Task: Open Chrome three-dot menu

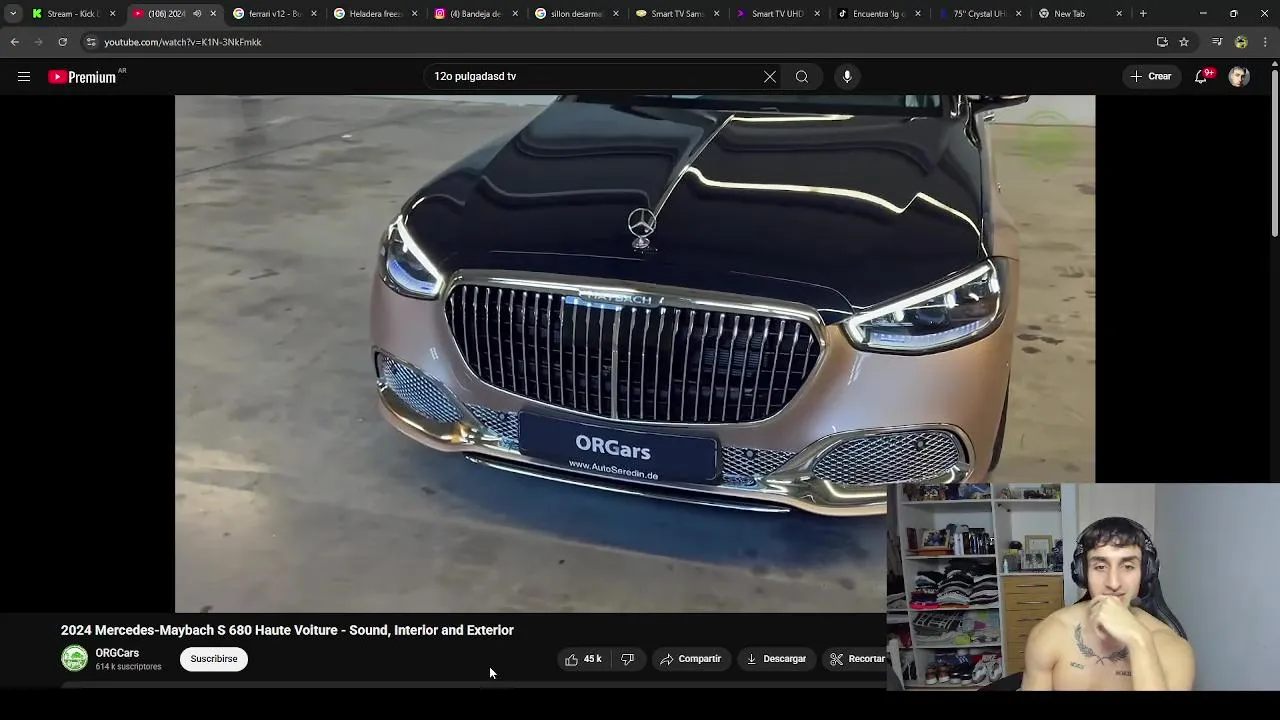Action: 1266,42
